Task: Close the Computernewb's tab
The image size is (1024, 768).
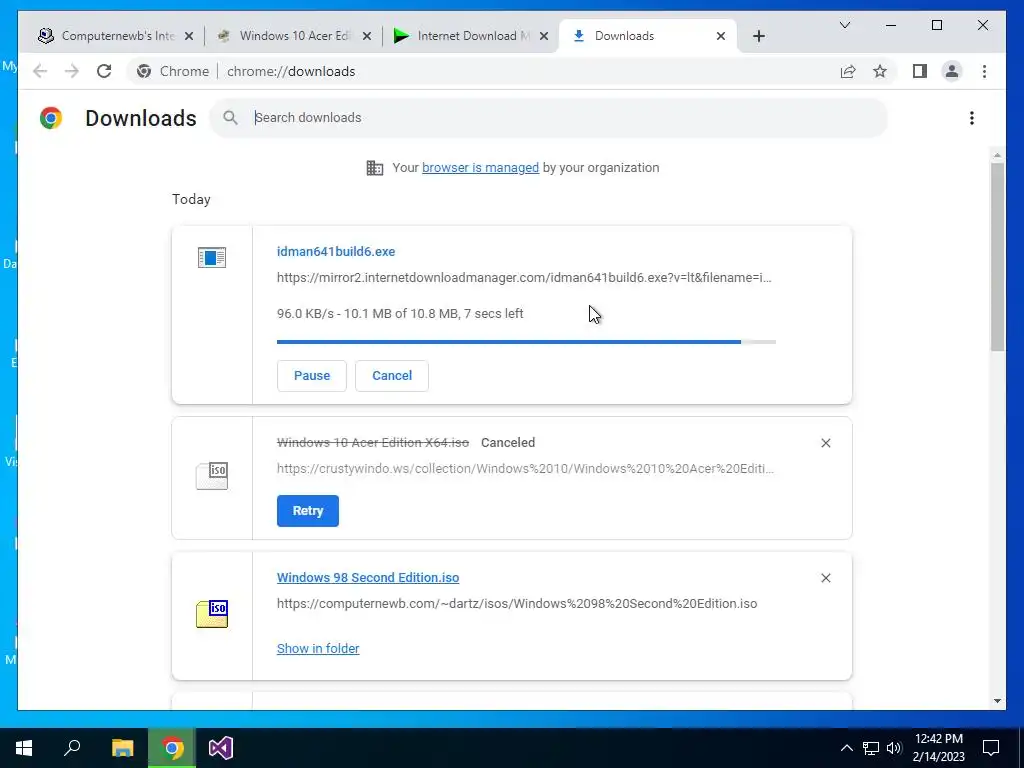Action: tap(189, 36)
